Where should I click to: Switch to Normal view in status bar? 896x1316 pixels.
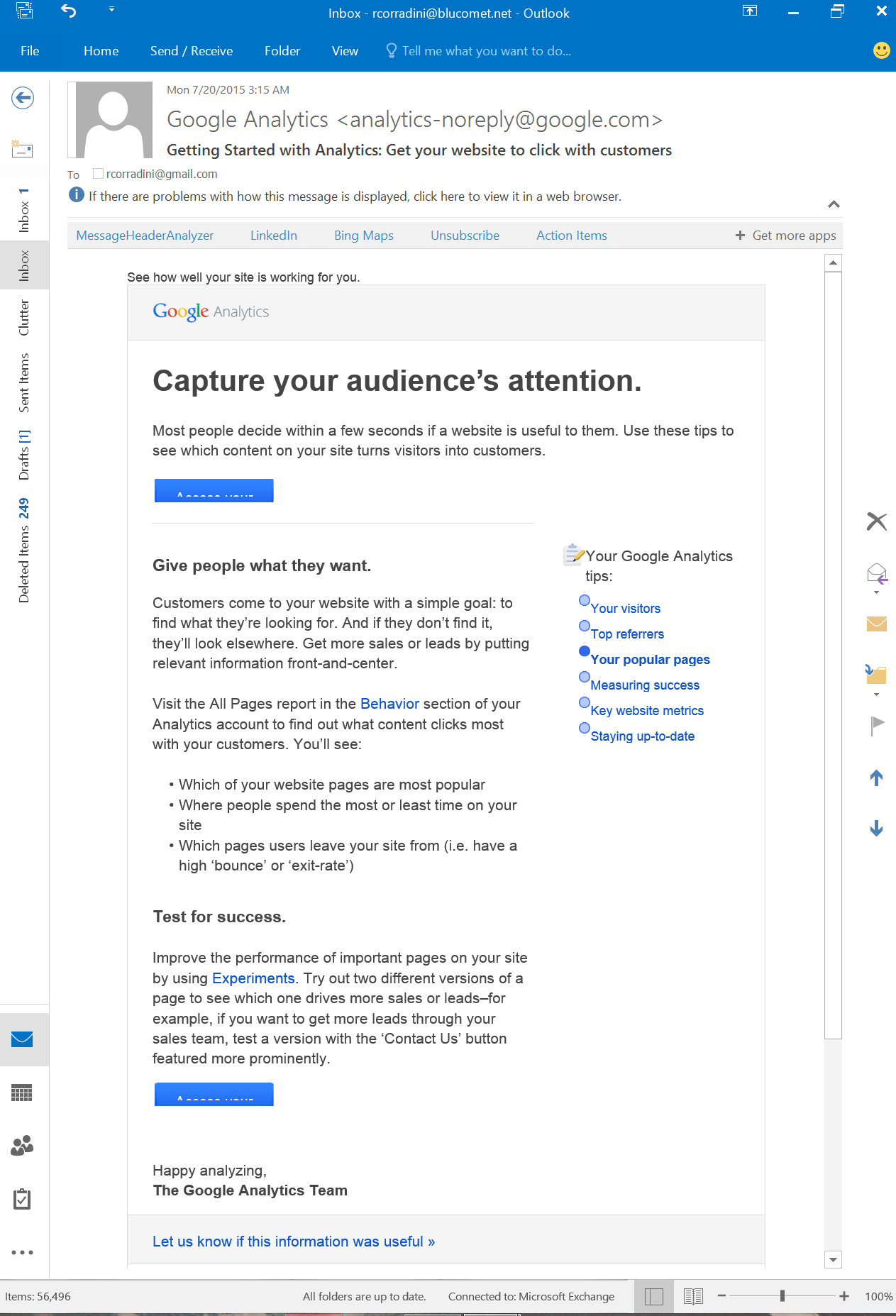pyautogui.click(x=654, y=1296)
